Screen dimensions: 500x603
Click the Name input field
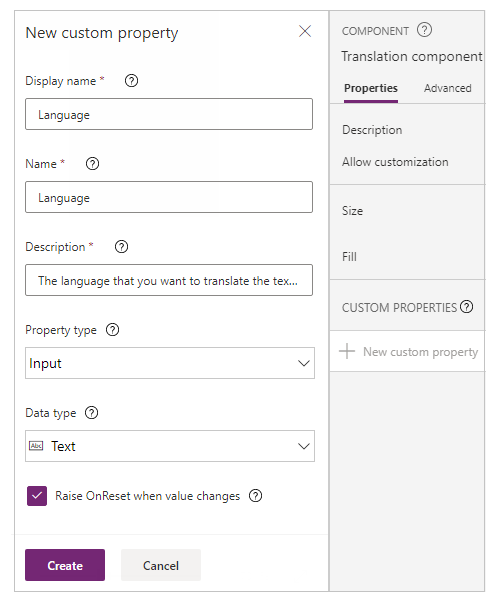pyautogui.click(x=169, y=197)
